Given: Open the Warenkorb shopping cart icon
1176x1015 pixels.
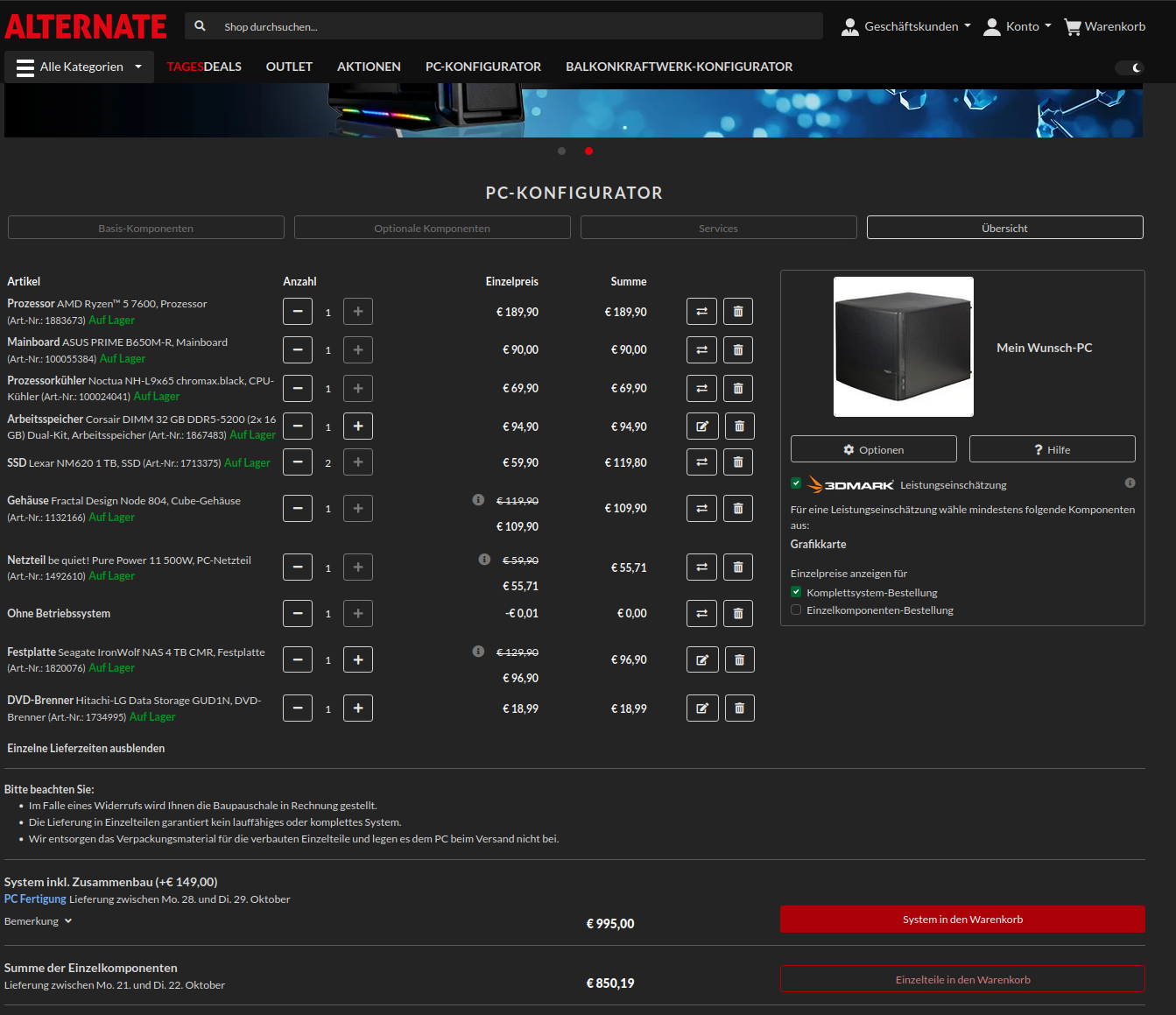Looking at the screenshot, I should click(x=1072, y=27).
